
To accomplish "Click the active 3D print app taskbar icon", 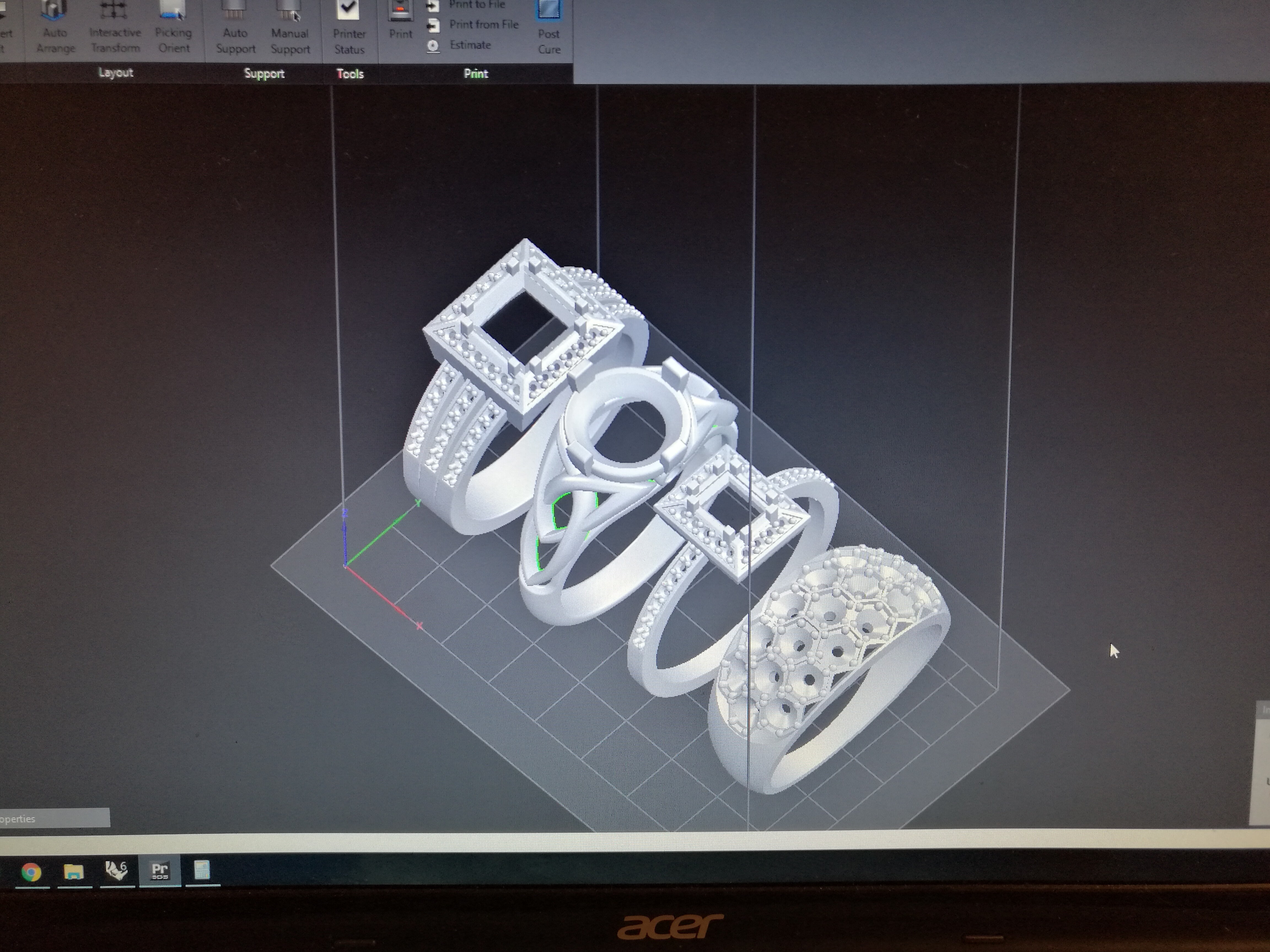I will point(159,873).
